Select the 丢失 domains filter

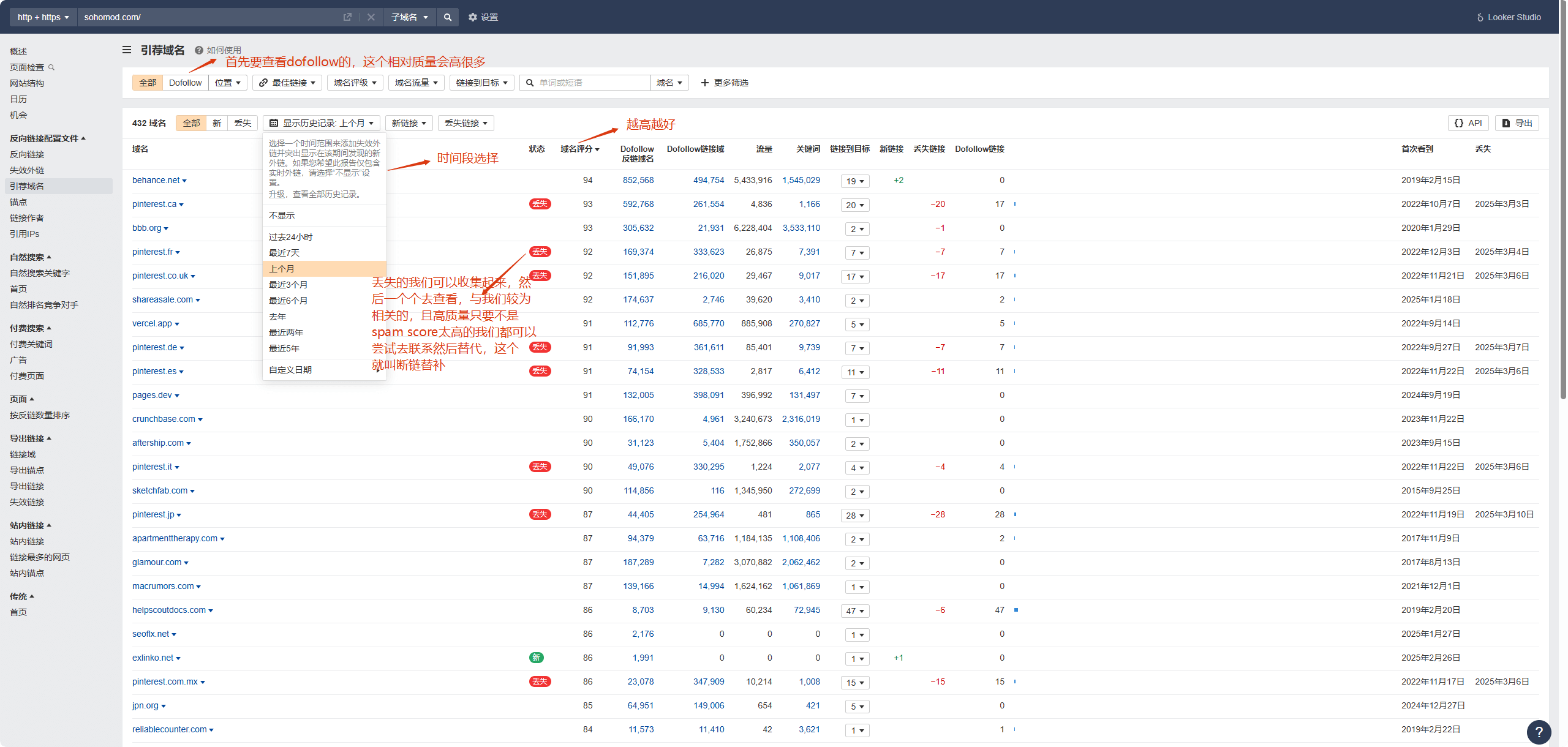tap(243, 122)
